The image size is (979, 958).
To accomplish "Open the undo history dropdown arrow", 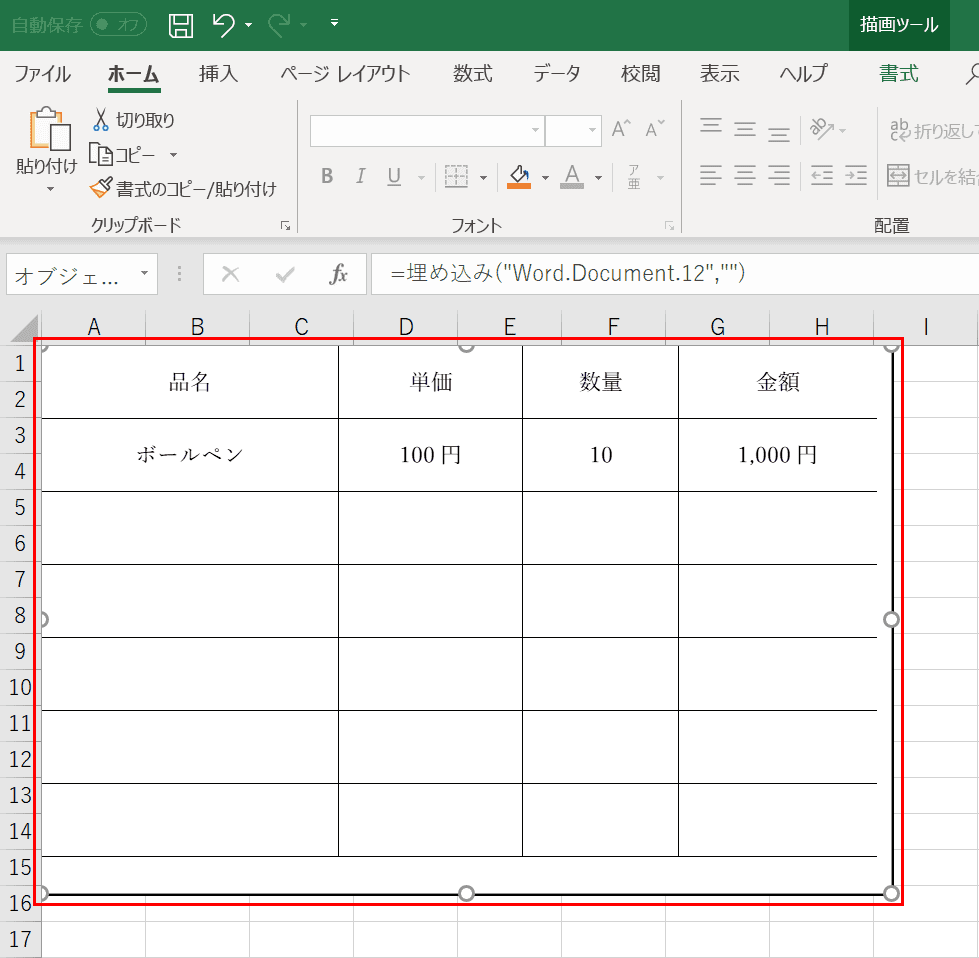I will tap(248, 25).
